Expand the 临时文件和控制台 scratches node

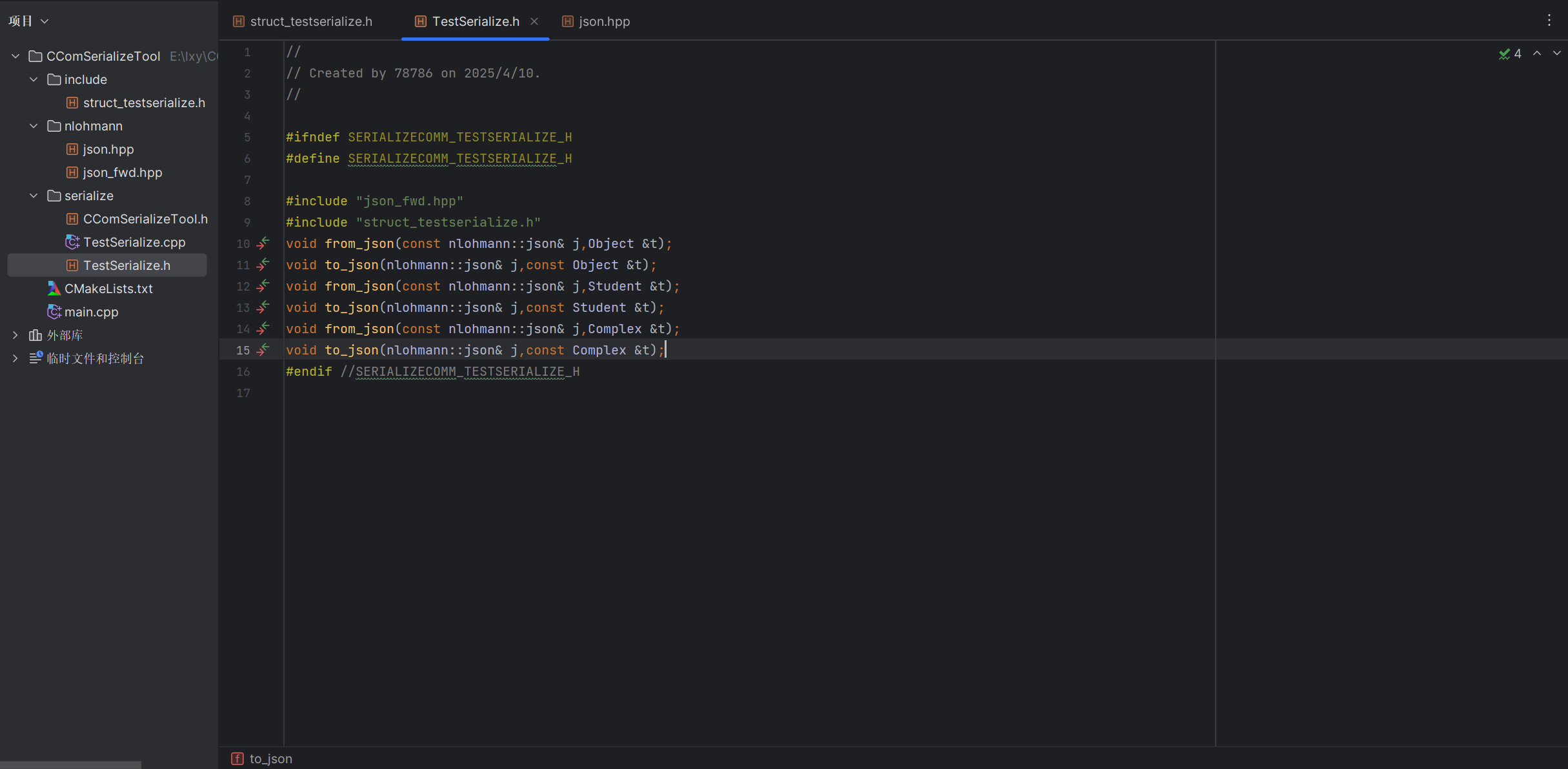click(x=15, y=358)
